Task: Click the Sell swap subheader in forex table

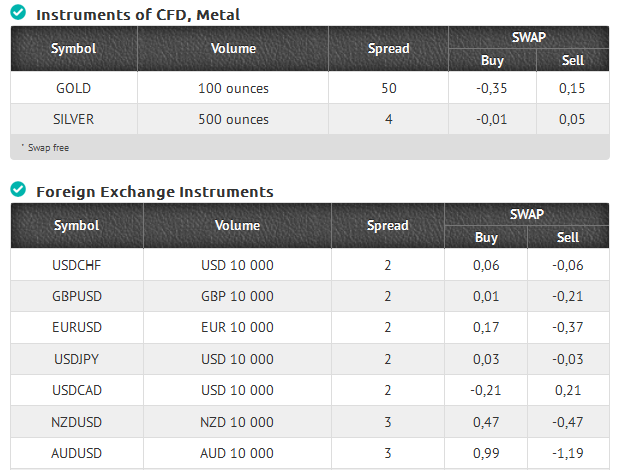Action: point(568,237)
